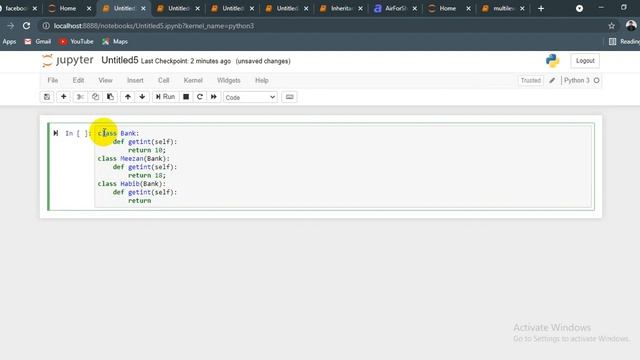Viewport: 640px width, 360px height.
Task: Reload the browser page
Action: 27,26
